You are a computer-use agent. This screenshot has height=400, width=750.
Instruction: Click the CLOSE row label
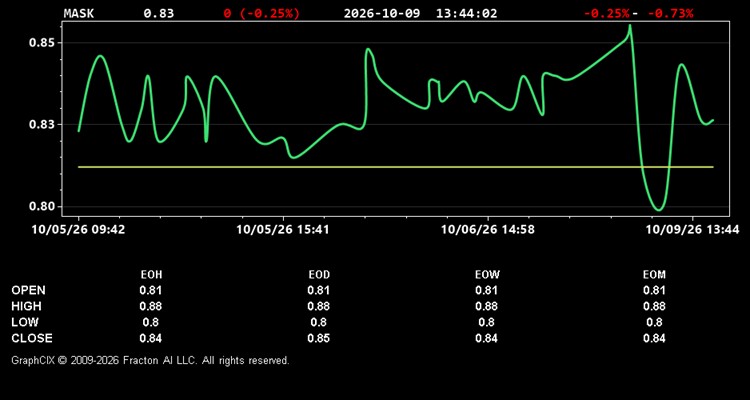point(32,338)
